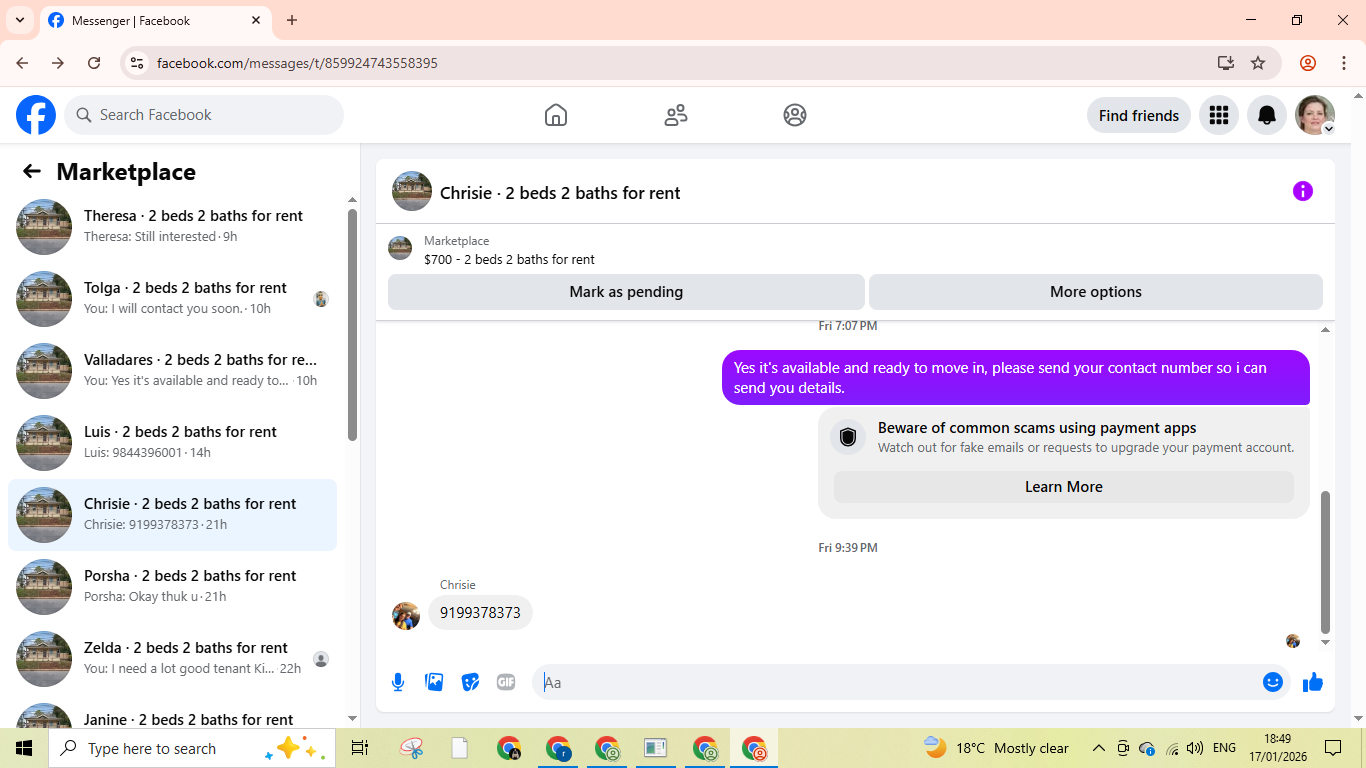Click the Tolga row small seen avatar
The width and height of the screenshot is (1366, 768).
pos(321,299)
